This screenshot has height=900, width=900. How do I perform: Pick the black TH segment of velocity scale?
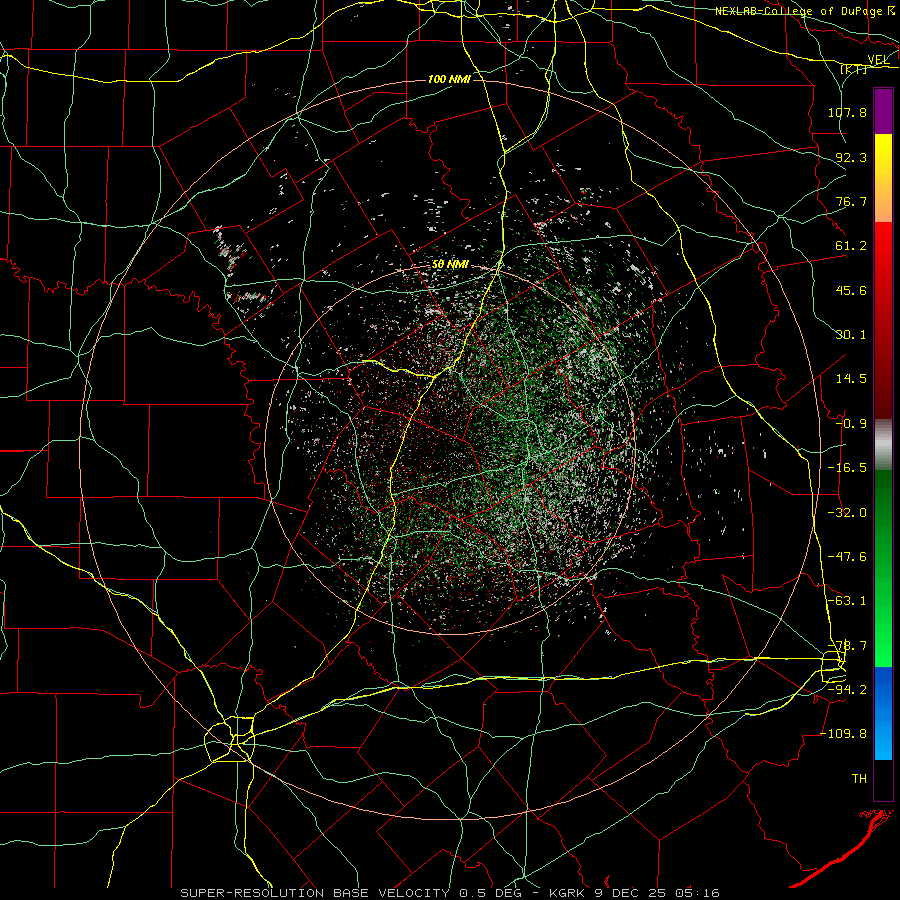pyautogui.click(x=883, y=780)
